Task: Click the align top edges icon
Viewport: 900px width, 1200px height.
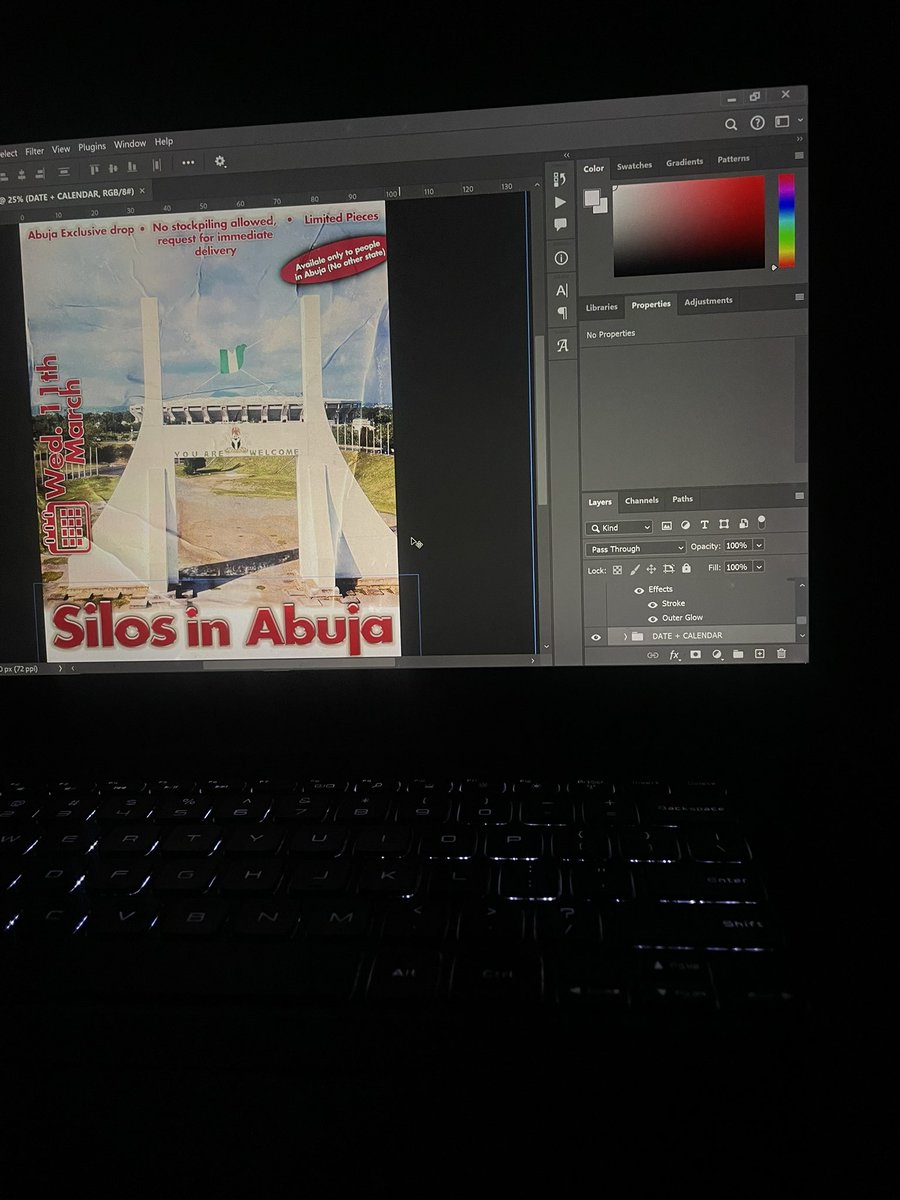Action: pyautogui.click(x=96, y=169)
